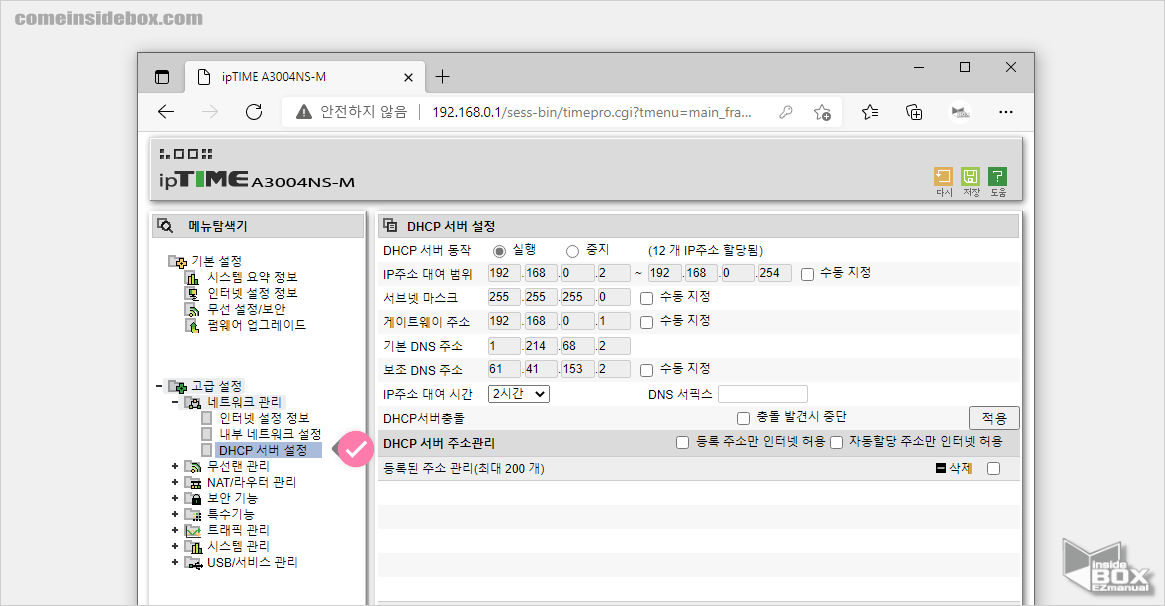Open the IP주소 대여 시간 dropdown

pos(519,394)
